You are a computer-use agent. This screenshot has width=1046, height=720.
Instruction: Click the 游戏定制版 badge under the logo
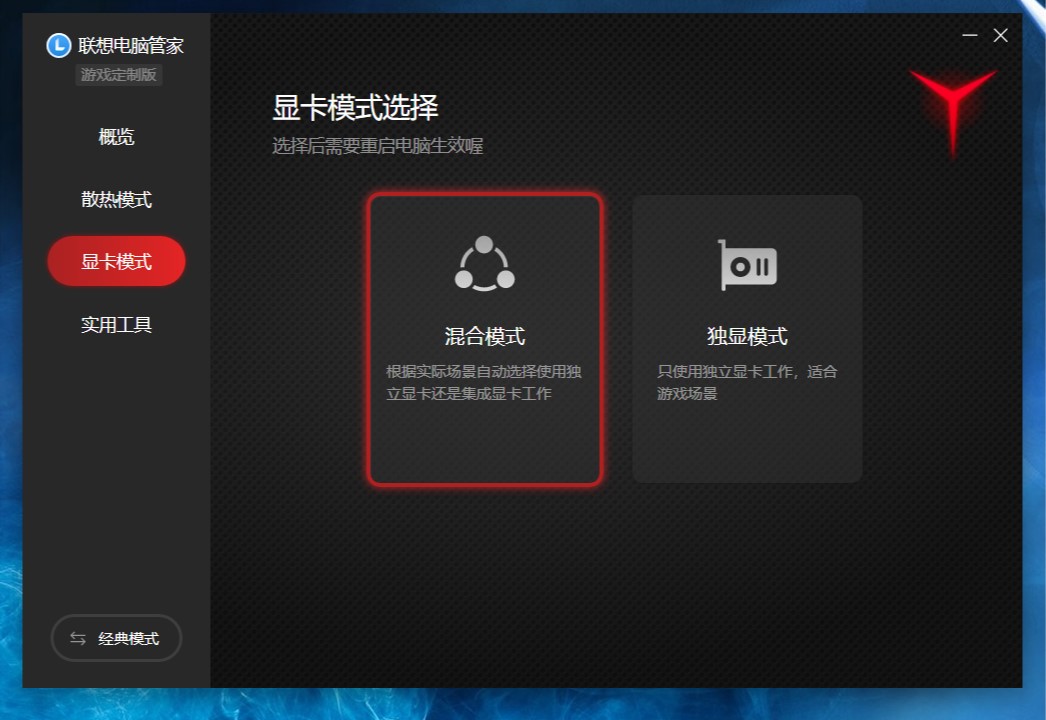click(118, 75)
